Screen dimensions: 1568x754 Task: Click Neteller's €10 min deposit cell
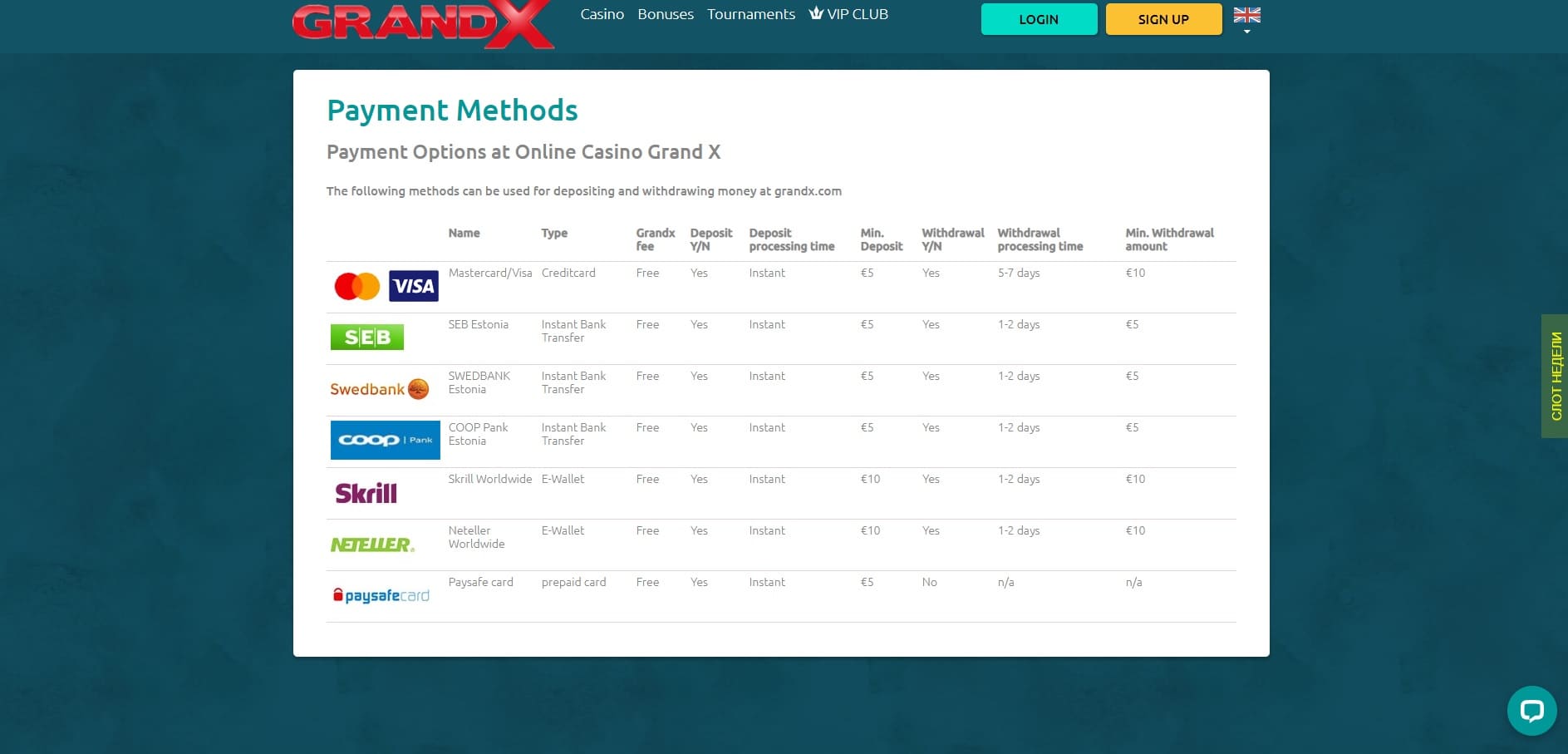[x=870, y=530]
